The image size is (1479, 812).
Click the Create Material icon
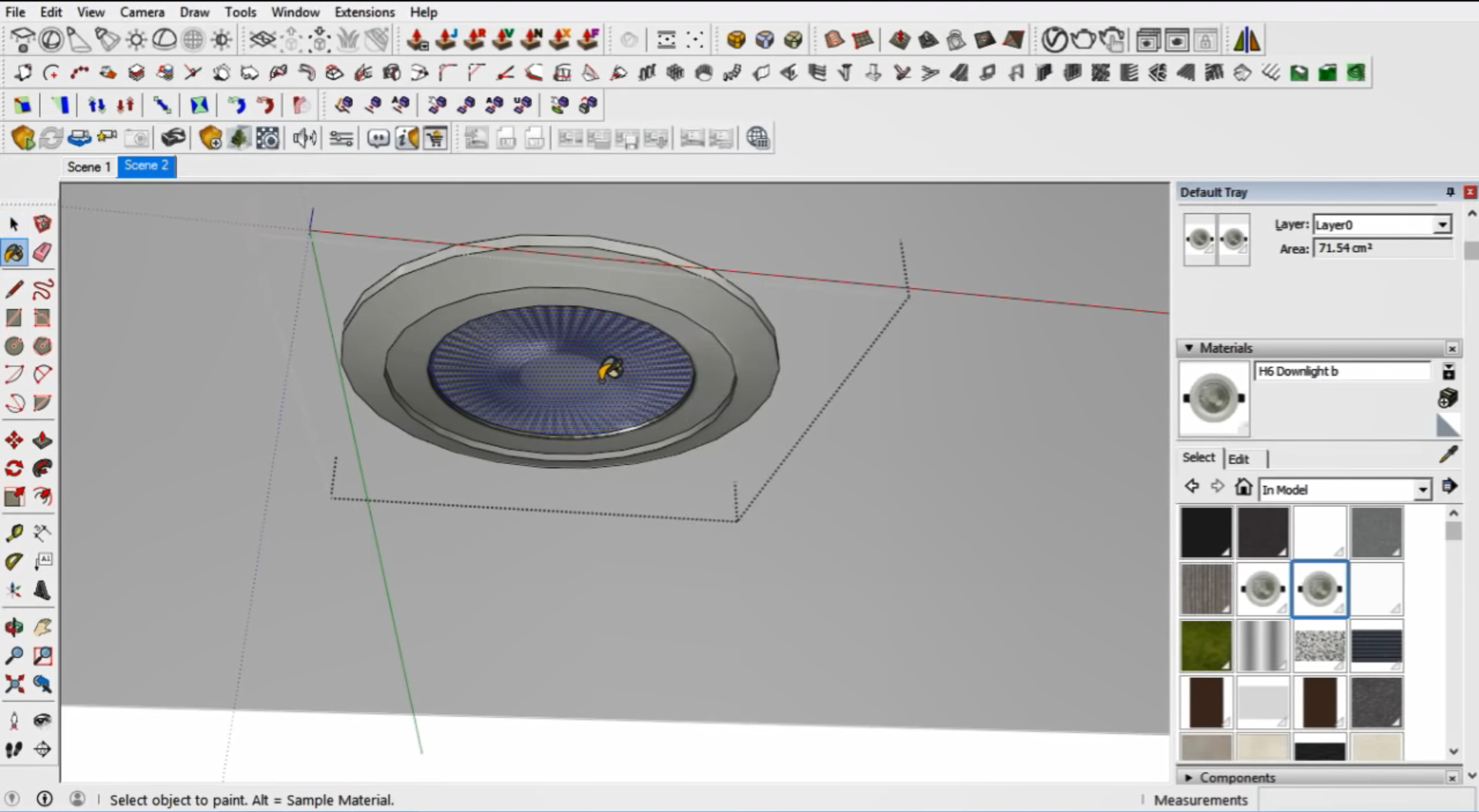(1448, 398)
